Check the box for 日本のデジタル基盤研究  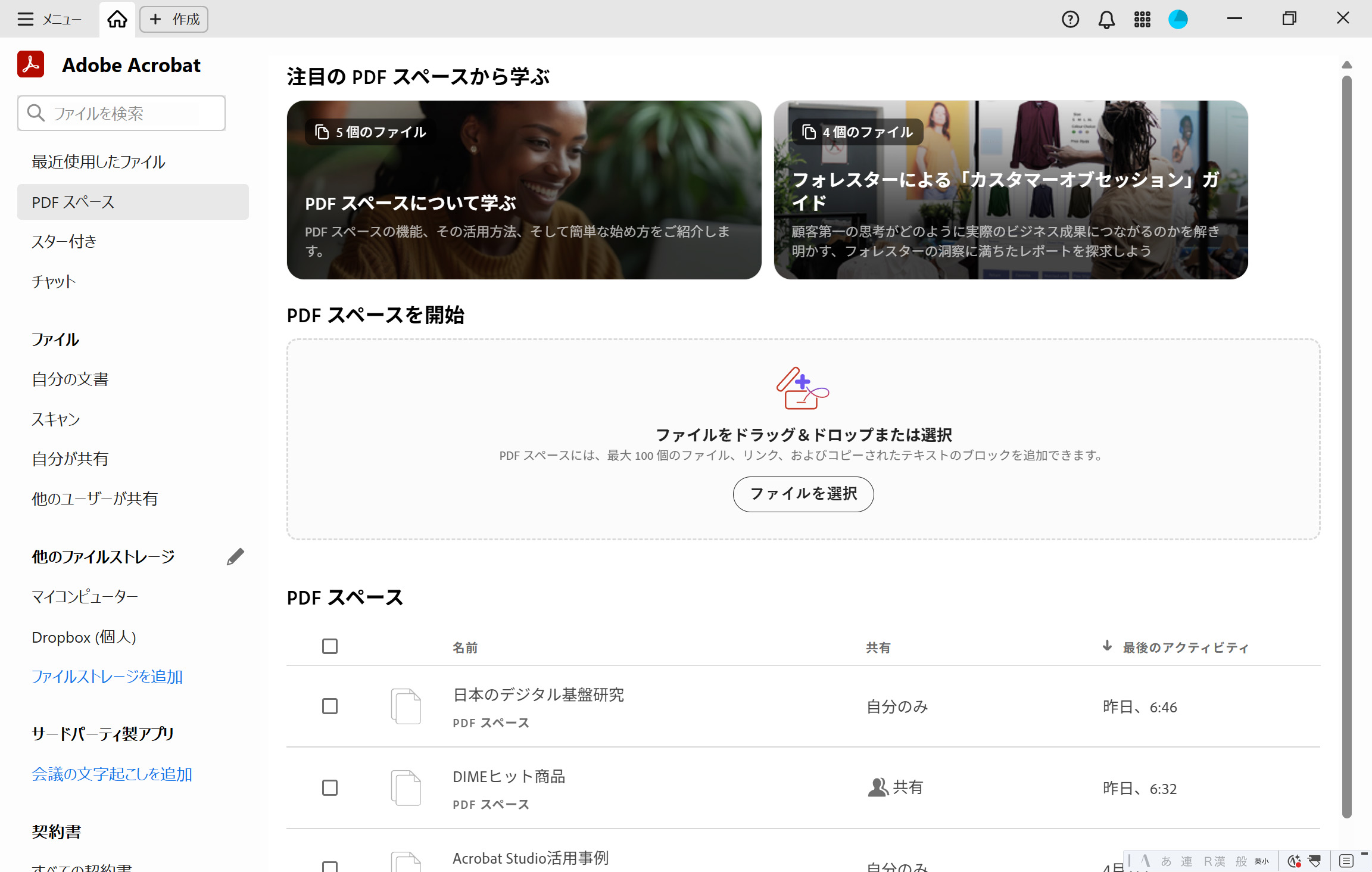[330, 706]
